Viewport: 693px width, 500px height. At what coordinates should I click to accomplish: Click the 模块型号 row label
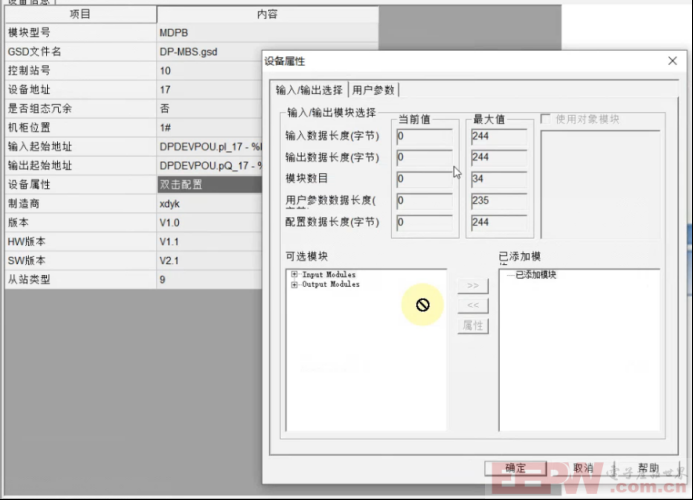tap(80, 33)
